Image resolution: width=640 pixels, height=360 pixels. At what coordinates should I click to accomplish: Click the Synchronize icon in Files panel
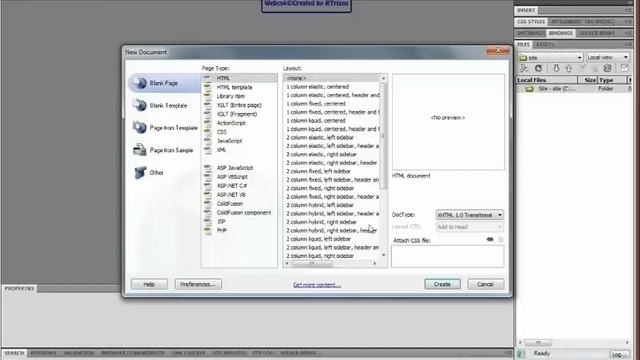607,68
